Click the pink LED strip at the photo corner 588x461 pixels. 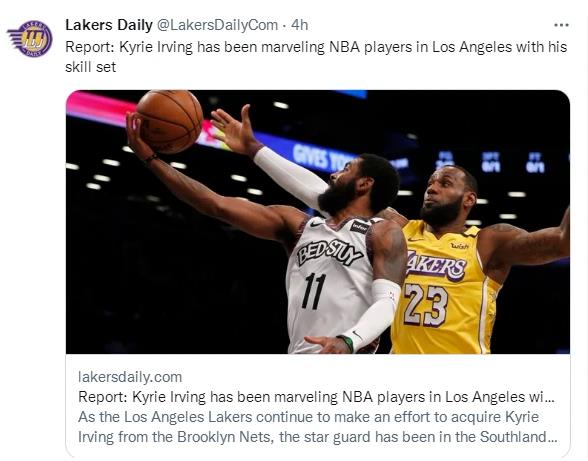point(101,108)
